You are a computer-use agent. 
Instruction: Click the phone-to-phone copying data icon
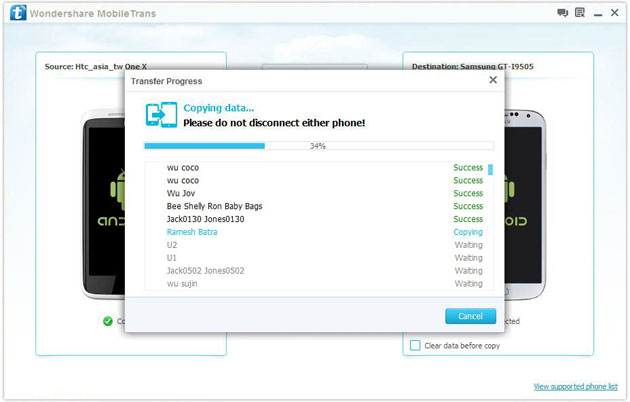coord(161,115)
